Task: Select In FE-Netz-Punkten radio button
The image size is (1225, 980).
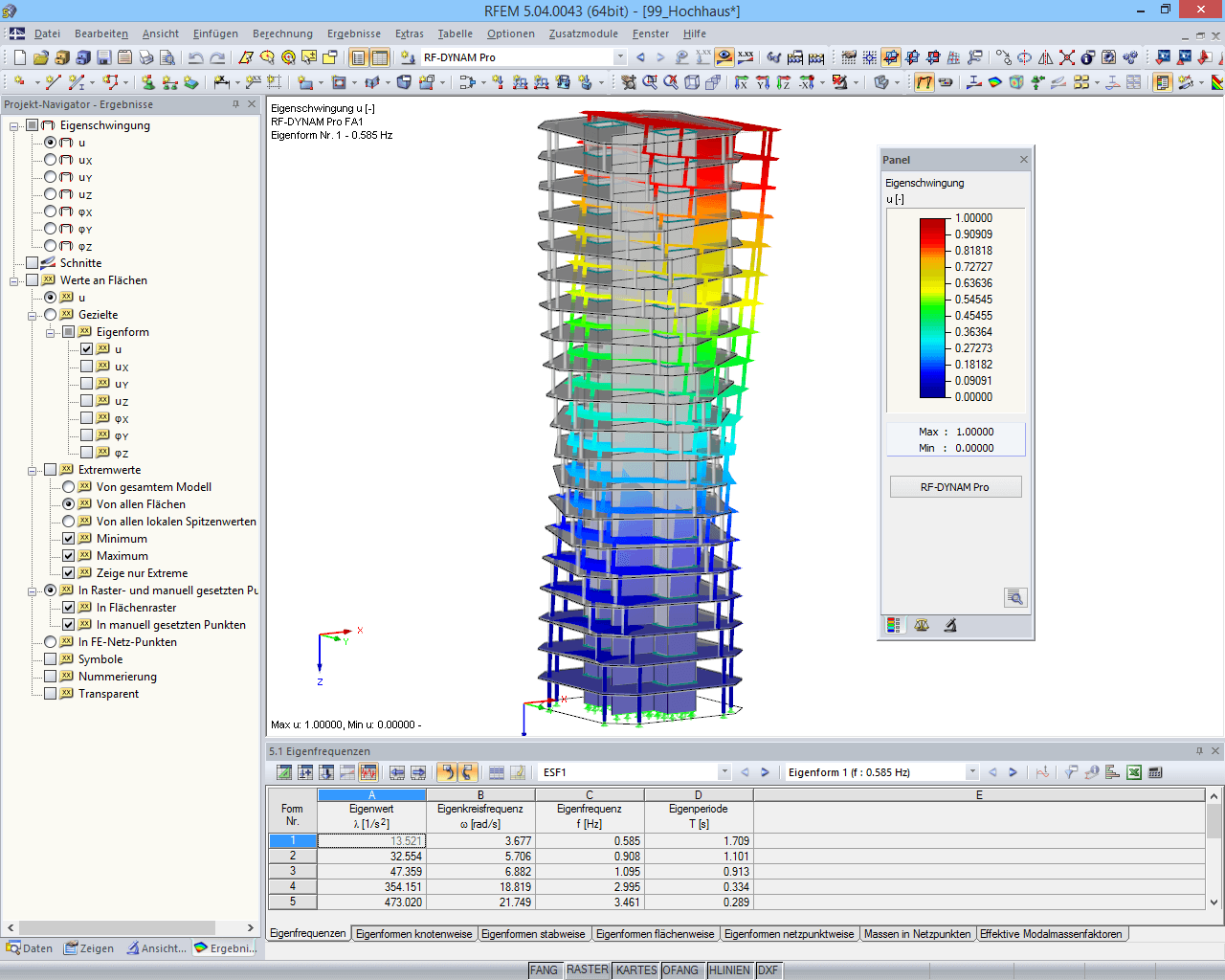Action: coord(51,642)
